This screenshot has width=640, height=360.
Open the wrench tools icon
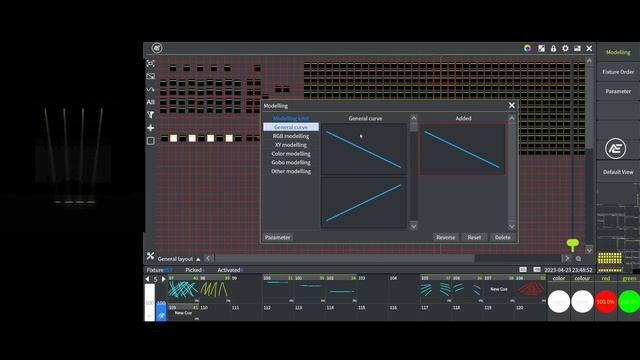[x=150, y=256]
